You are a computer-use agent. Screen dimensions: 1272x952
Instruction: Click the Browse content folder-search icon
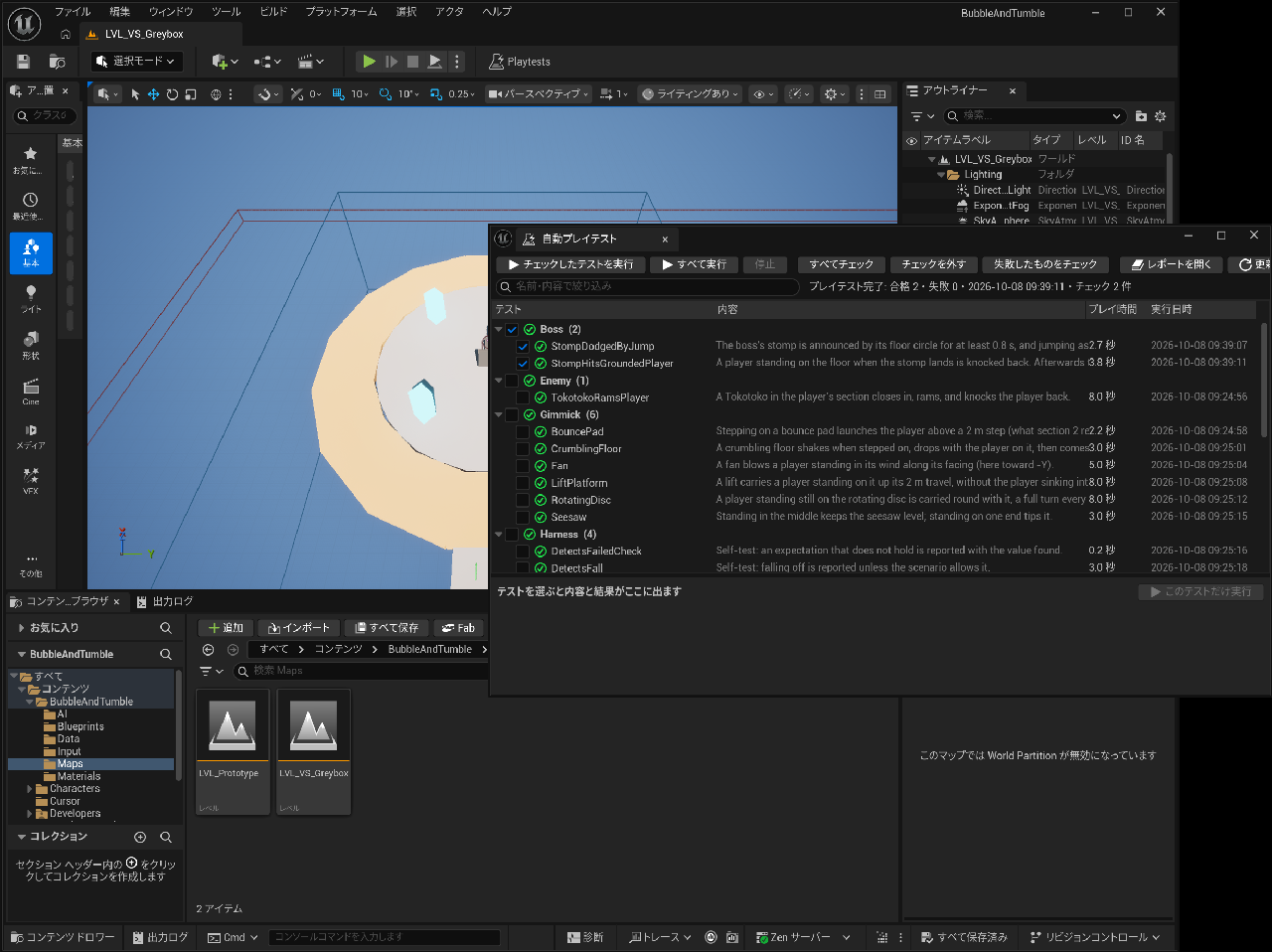57,62
